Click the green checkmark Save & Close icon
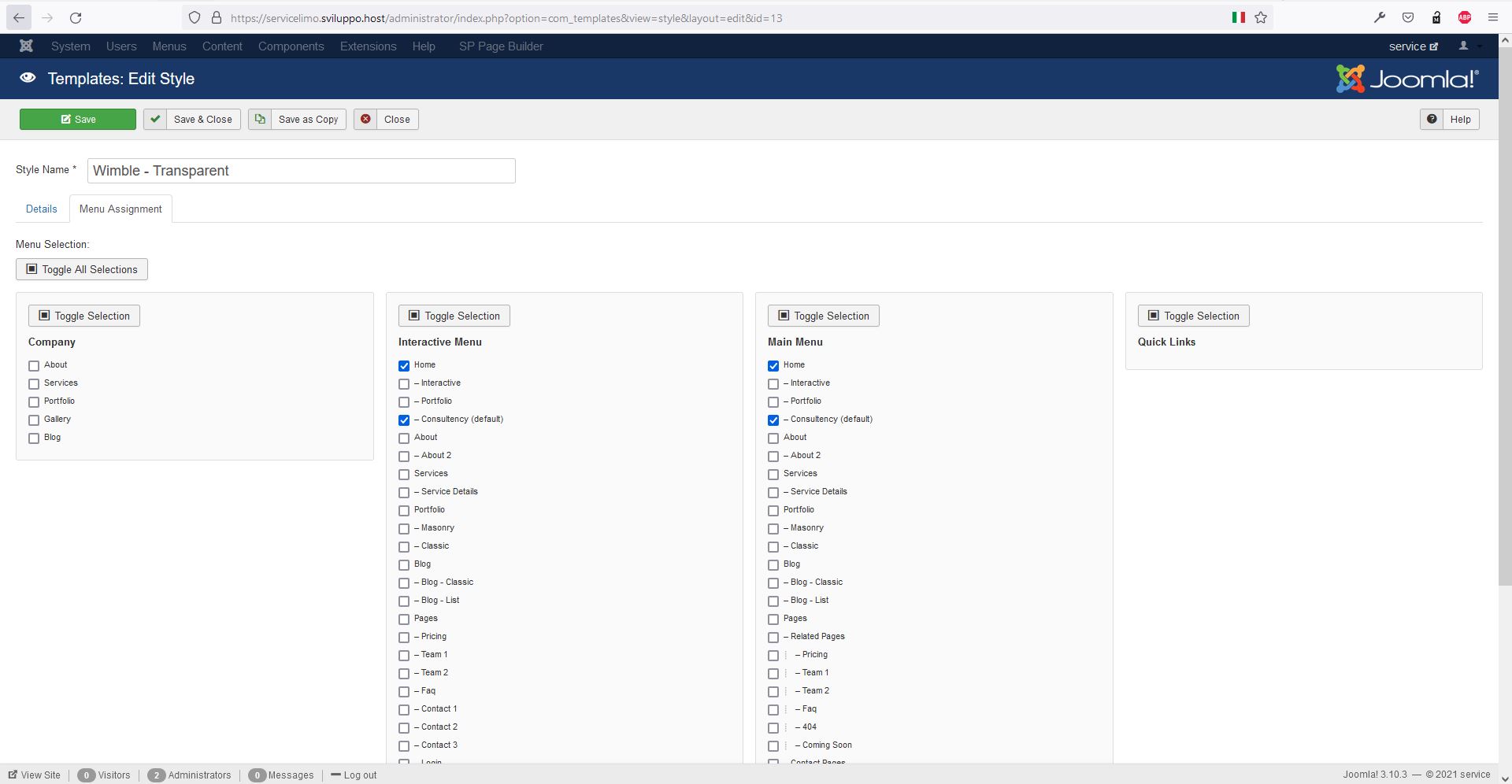 click(x=155, y=120)
